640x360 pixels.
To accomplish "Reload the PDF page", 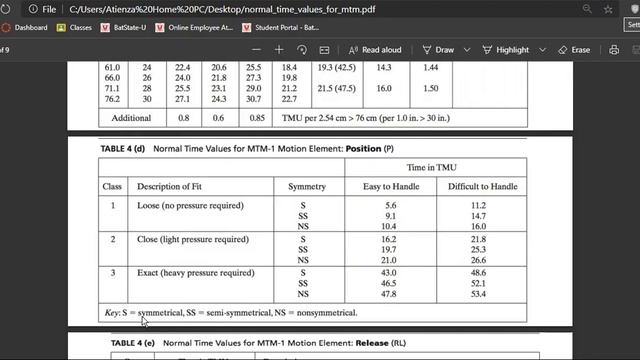I will pyautogui.click(x=5, y=9).
